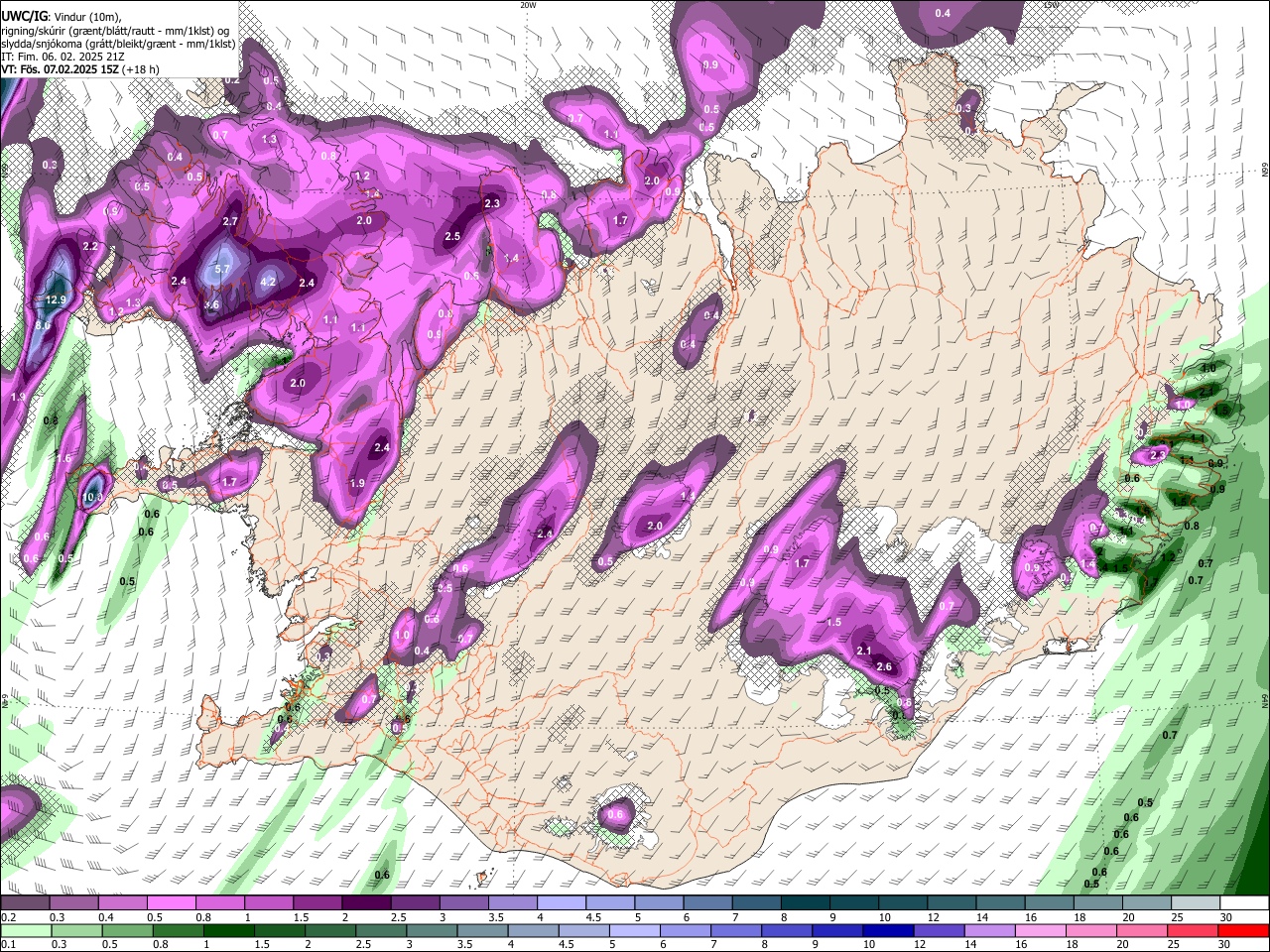This screenshot has width=1270, height=952.
Task: Click the 2.6 precipitation value on the map
Action: 885,667
